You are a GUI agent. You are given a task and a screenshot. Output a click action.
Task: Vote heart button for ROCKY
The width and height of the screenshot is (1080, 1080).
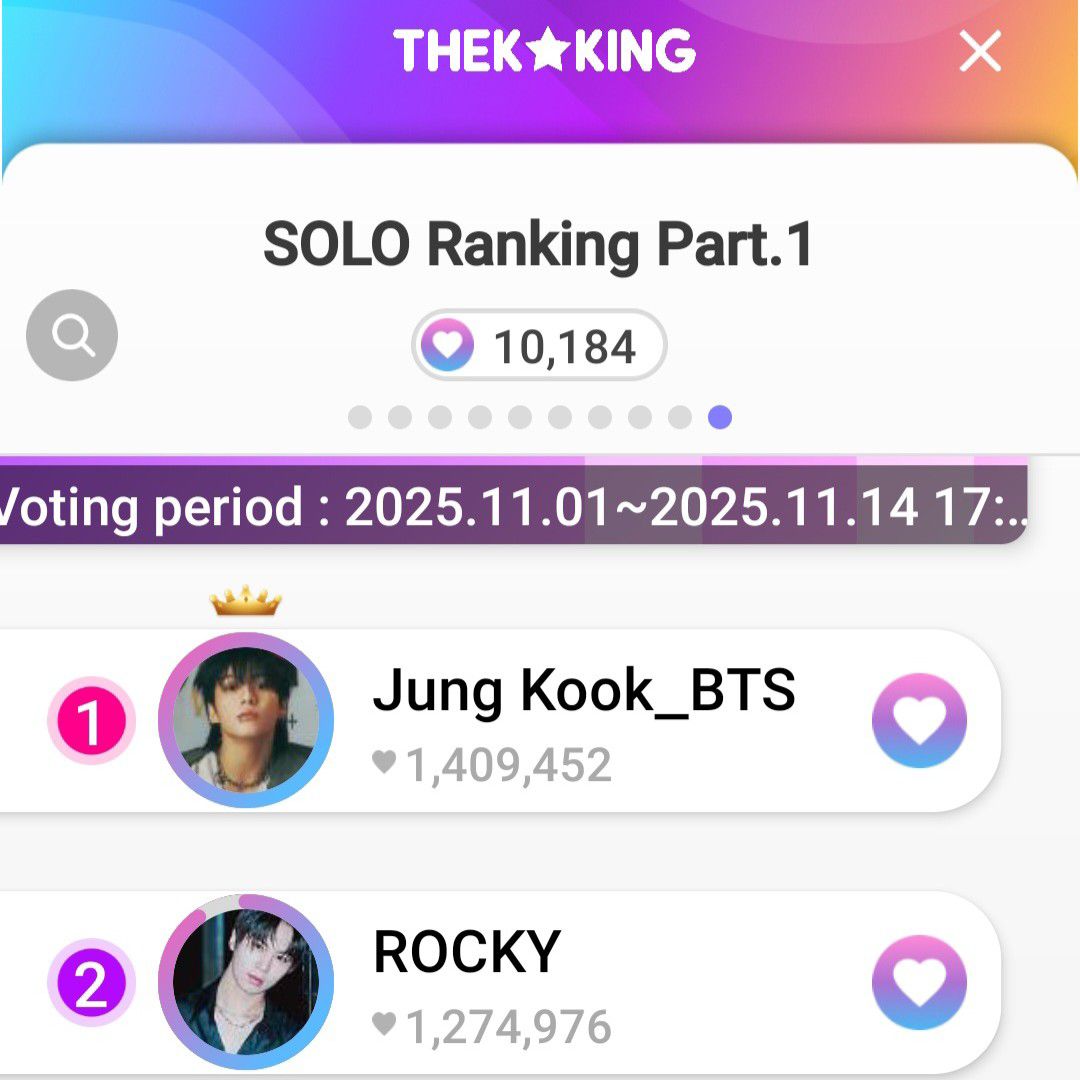point(919,982)
